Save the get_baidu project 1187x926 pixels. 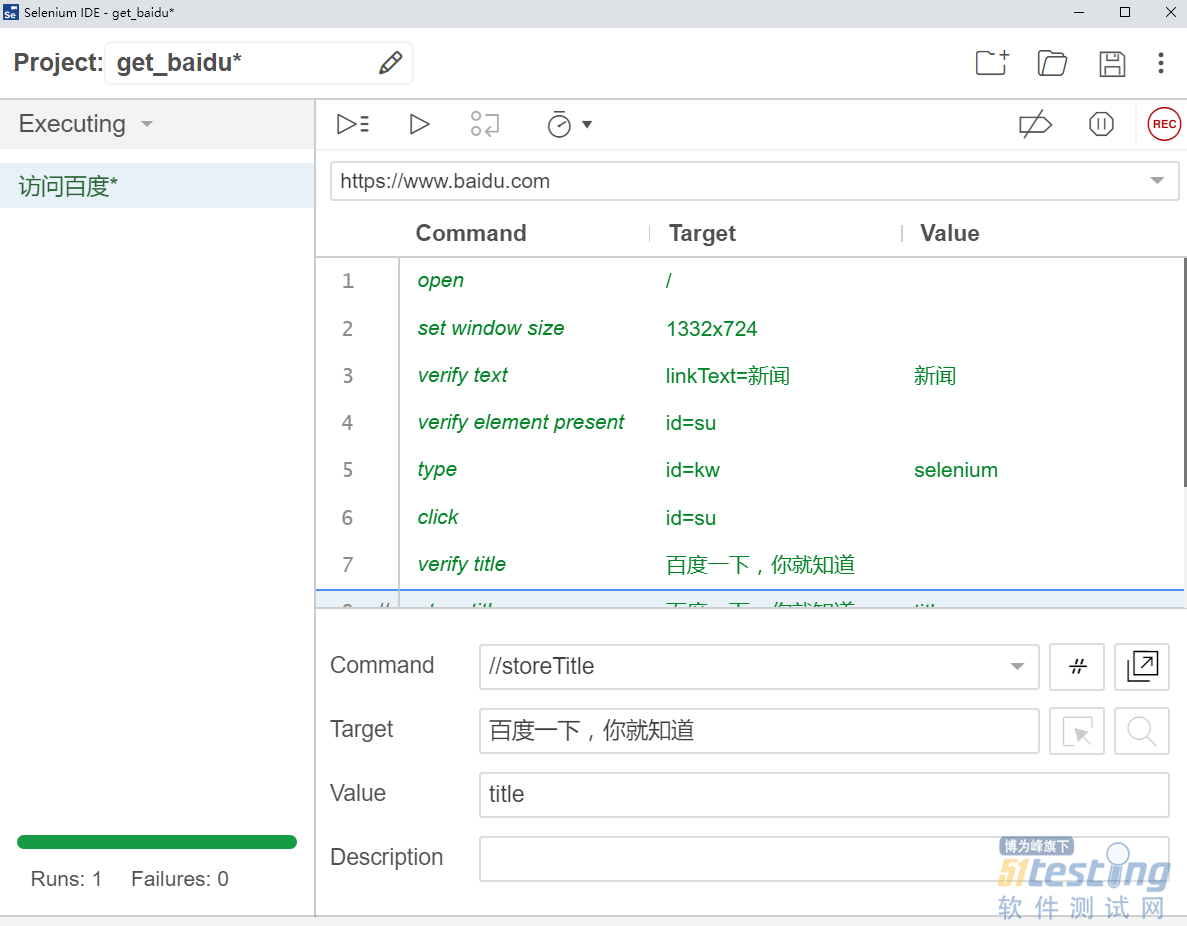tap(1111, 64)
